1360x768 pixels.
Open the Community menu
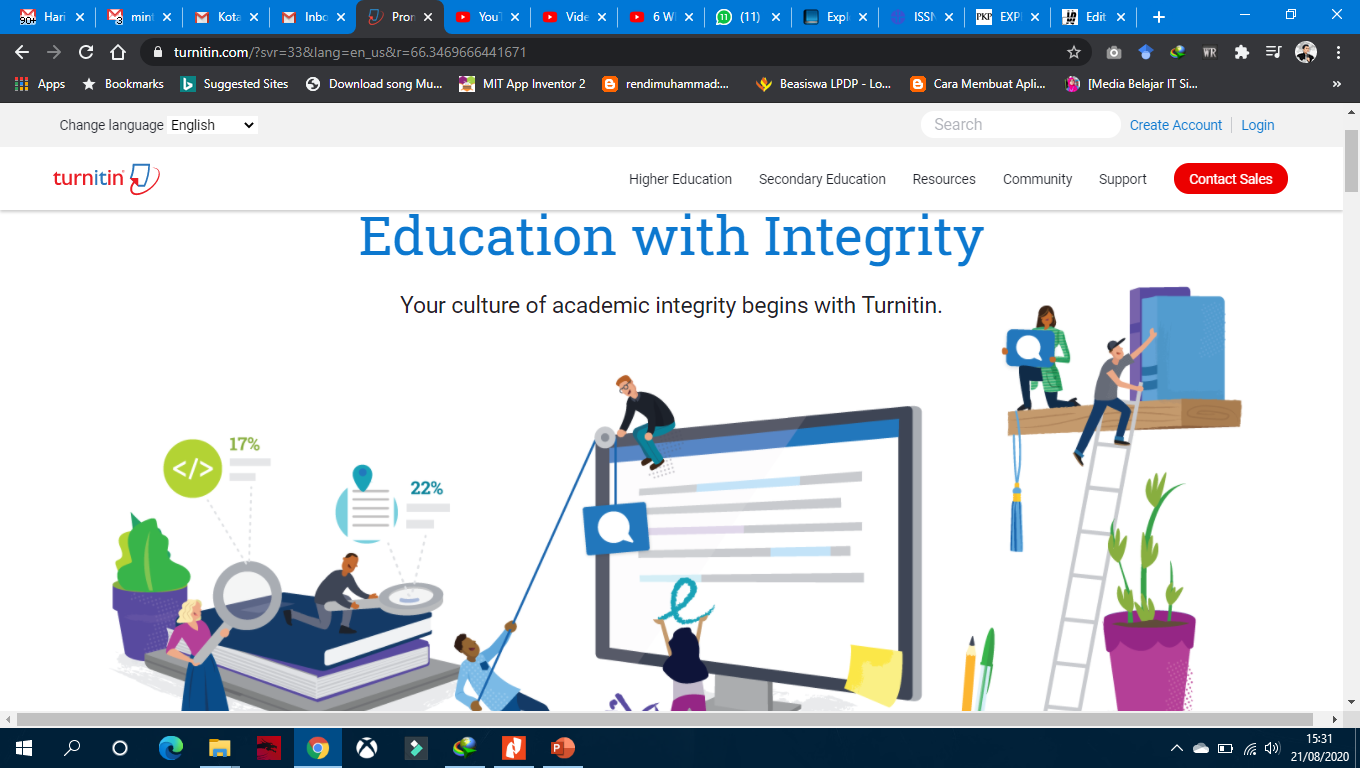pyautogui.click(x=1037, y=179)
